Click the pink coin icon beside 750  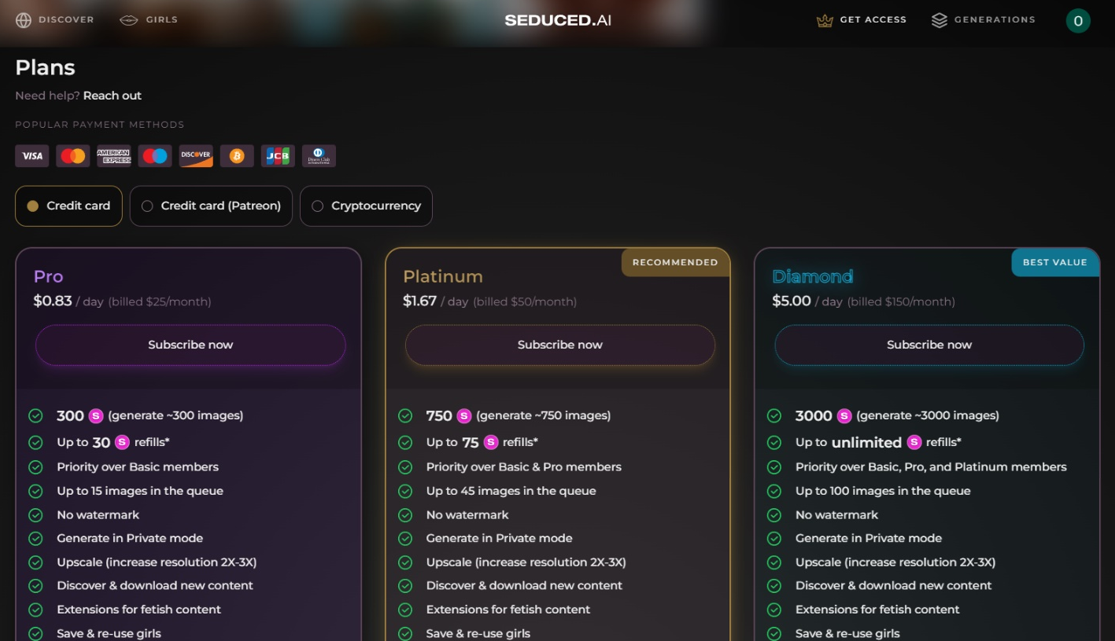pos(464,415)
